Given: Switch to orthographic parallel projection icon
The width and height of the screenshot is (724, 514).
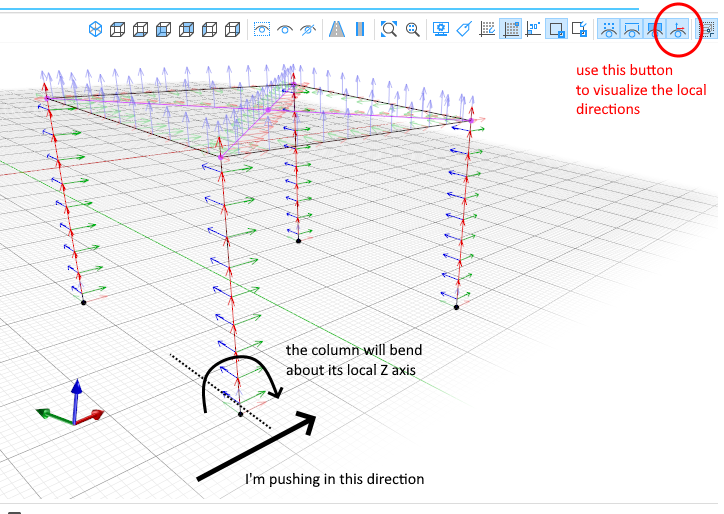Looking at the screenshot, I should click(360, 30).
